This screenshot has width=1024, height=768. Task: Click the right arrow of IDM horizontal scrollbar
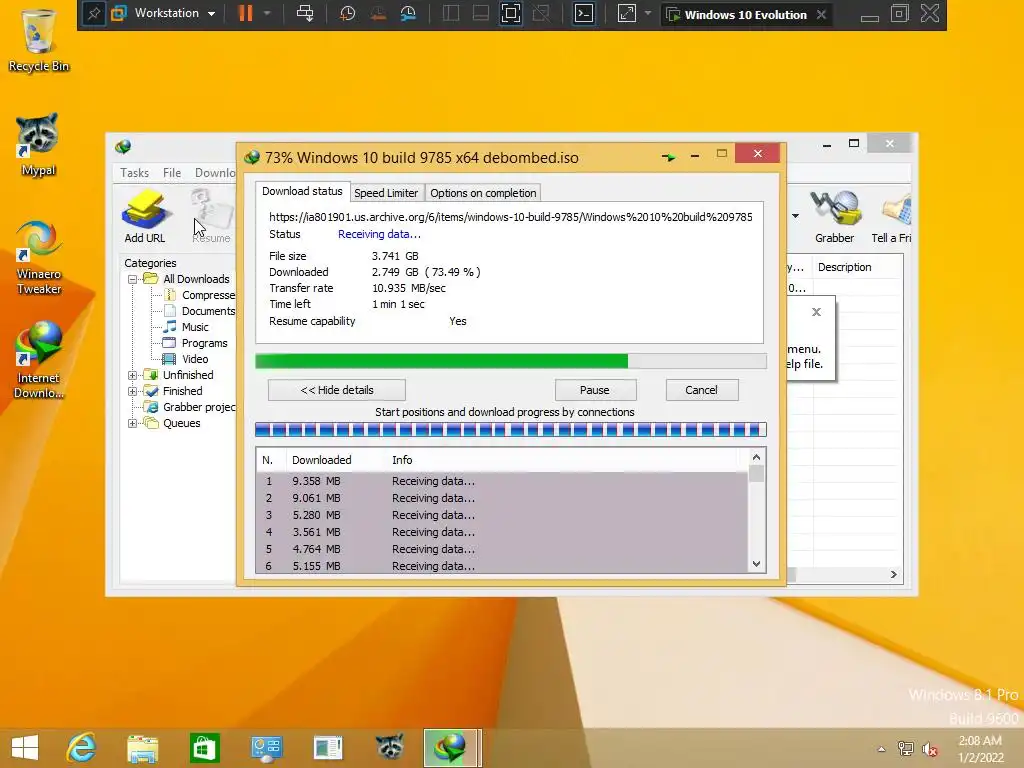(893, 575)
